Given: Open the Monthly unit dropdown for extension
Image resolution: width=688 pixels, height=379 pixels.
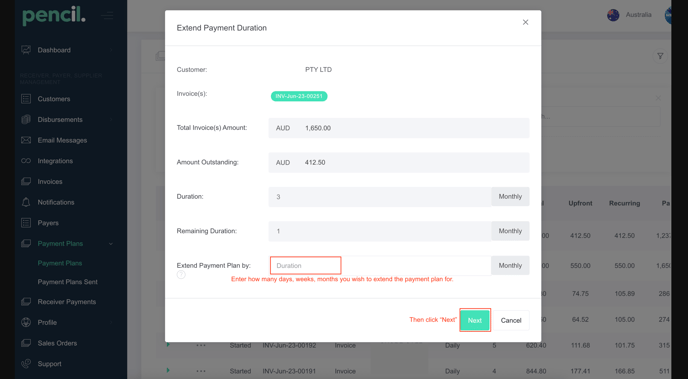Looking at the screenshot, I should [510, 265].
